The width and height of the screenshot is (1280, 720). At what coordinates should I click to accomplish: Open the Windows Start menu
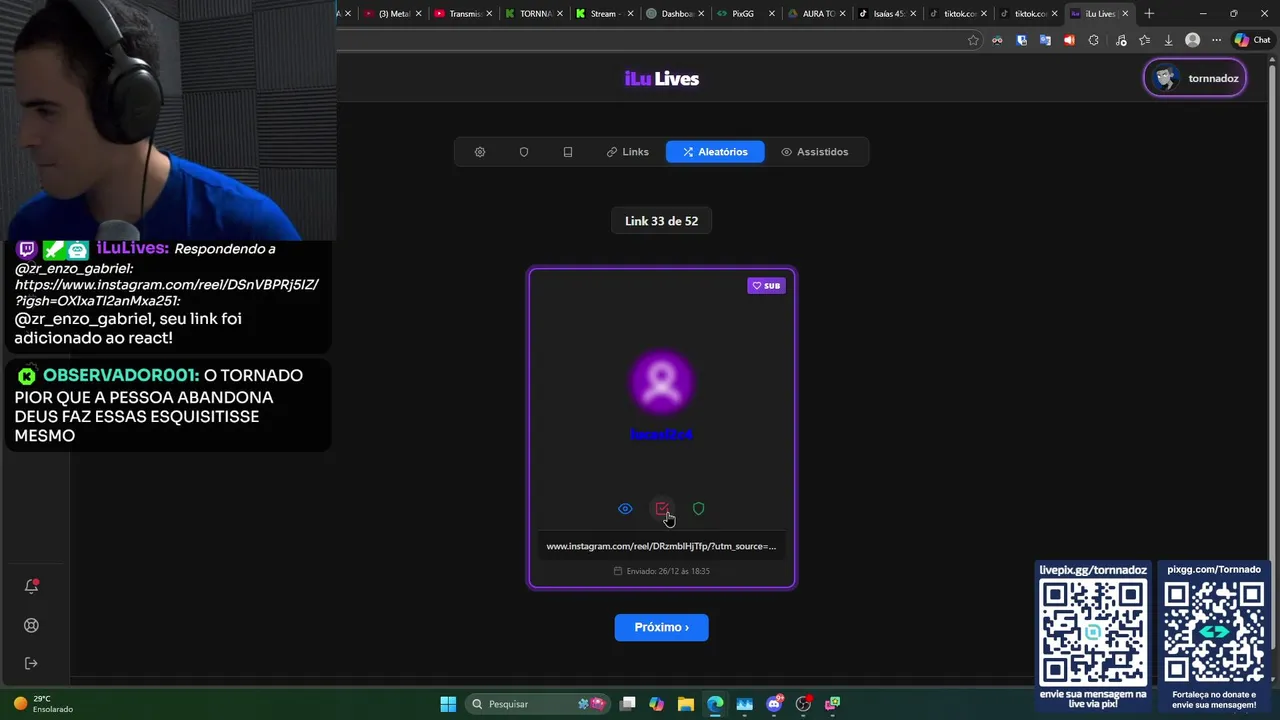click(x=448, y=704)
